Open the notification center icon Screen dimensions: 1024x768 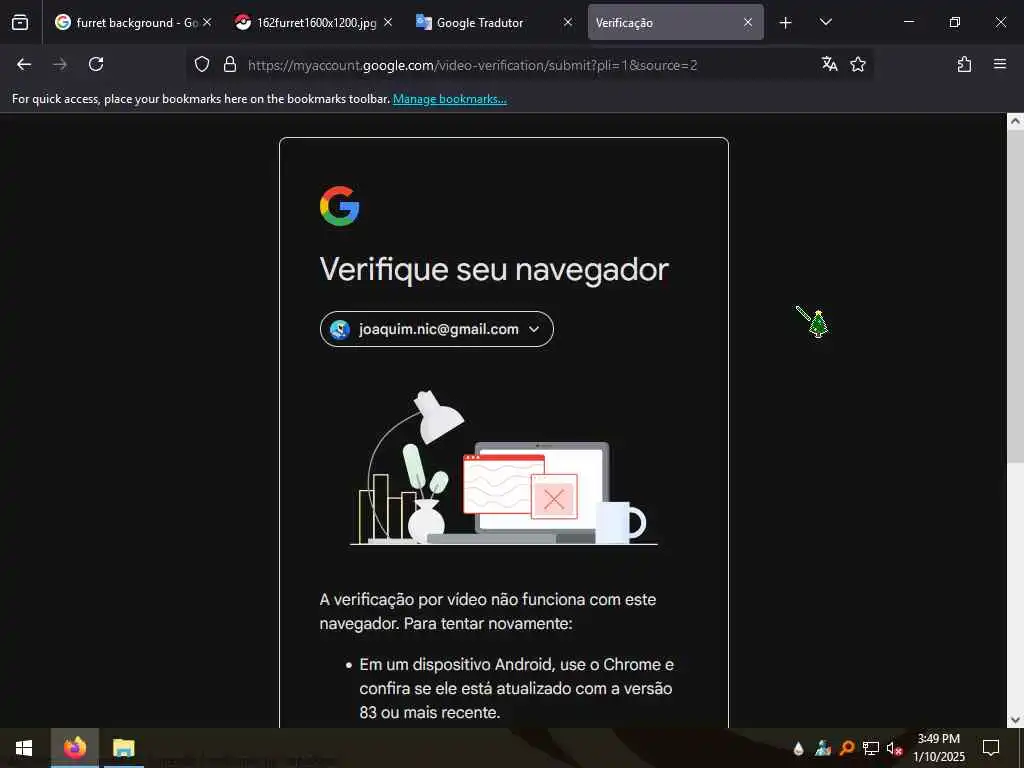991,748
